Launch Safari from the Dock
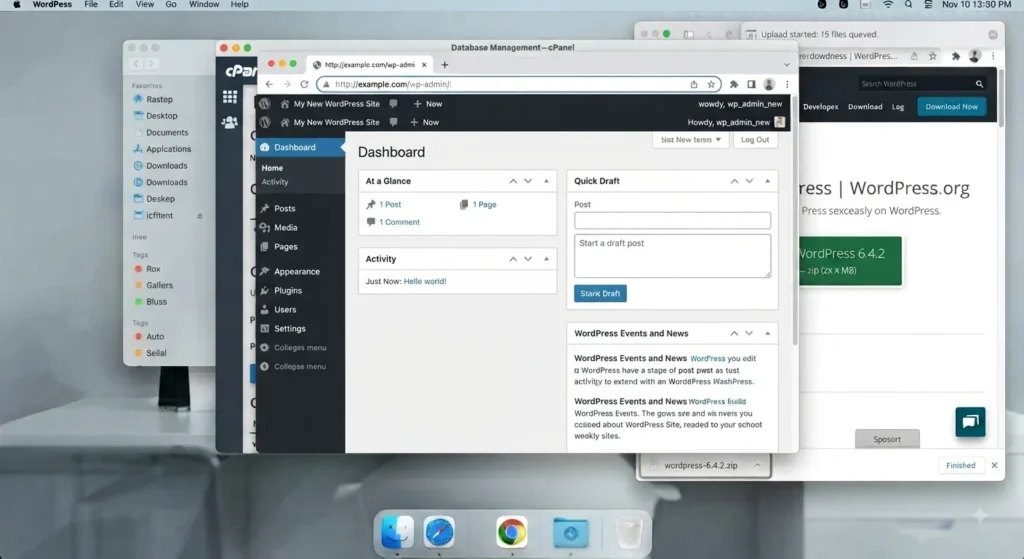This screenshot has width=1024, height=559. coord(439,532)
